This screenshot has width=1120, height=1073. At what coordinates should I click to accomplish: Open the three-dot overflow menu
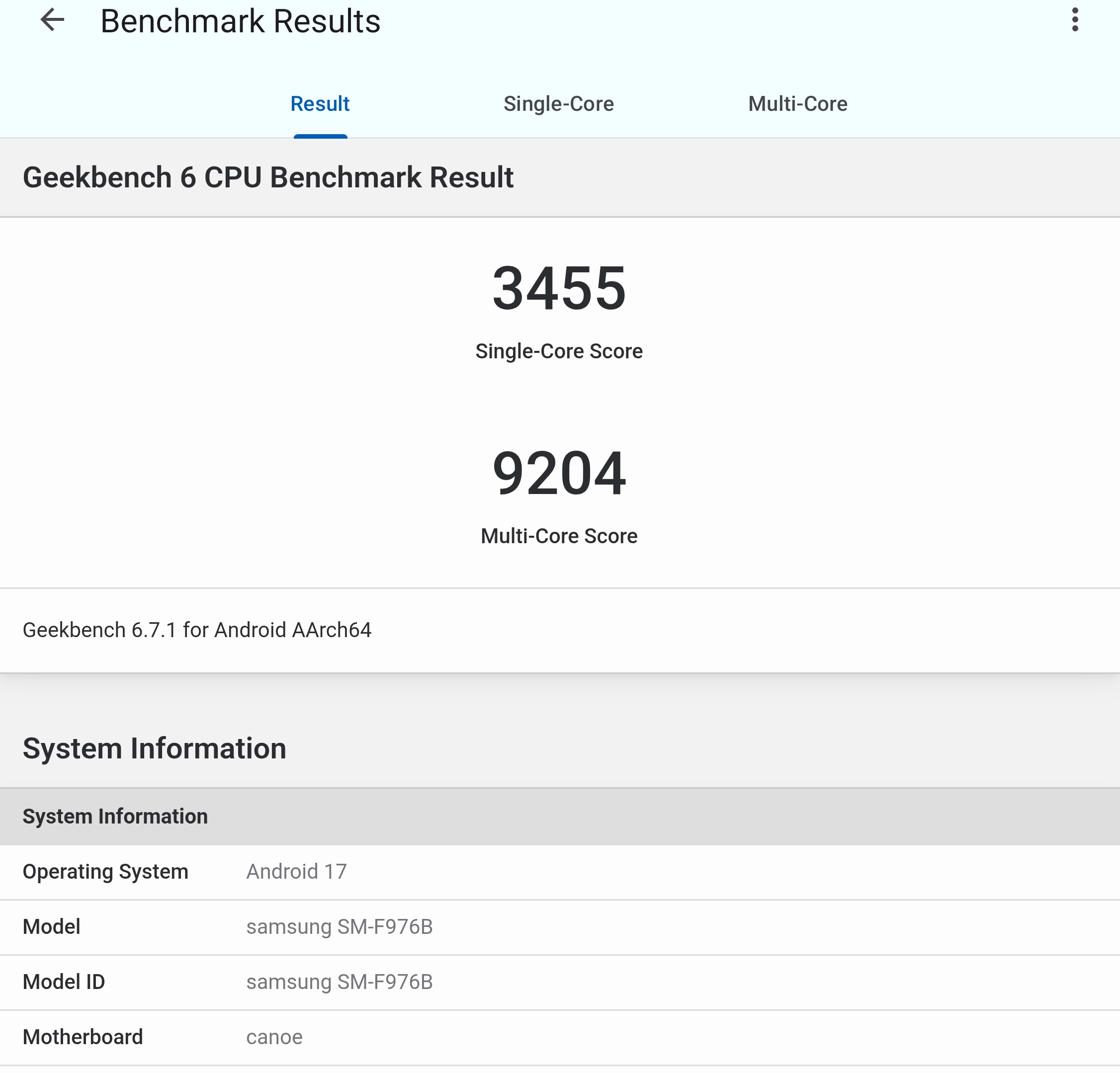point(1075,20)
